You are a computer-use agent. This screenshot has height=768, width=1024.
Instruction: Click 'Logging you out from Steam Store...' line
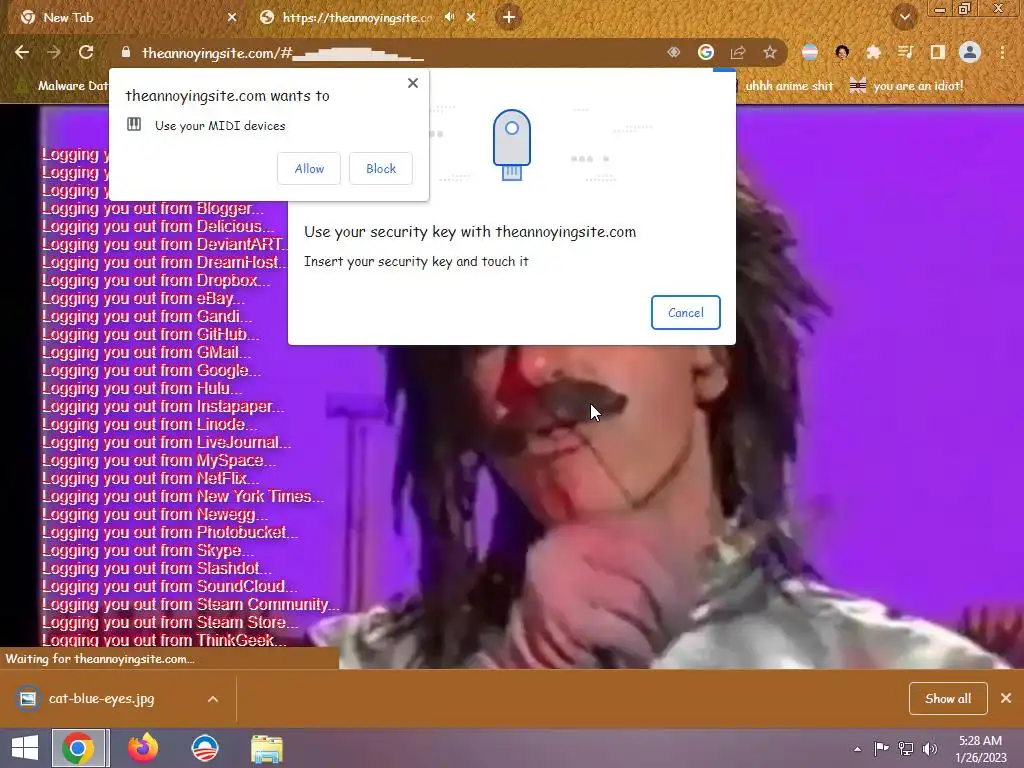pyautogui.click(x=170, y=622)
